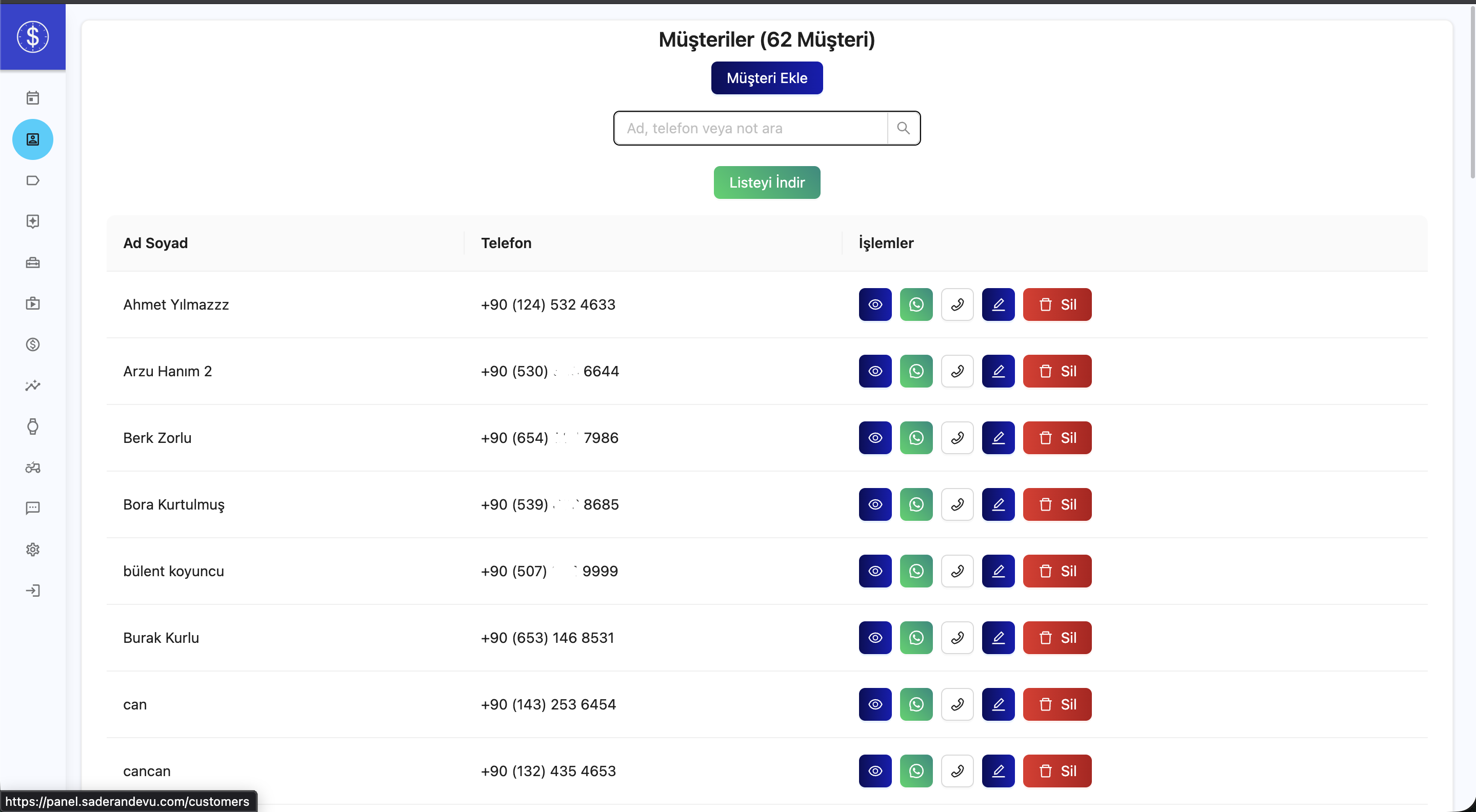Click the phone call icon for Berk Zorlu
The width and height of the screenshot is (1476, 812).
pos(957,438)
